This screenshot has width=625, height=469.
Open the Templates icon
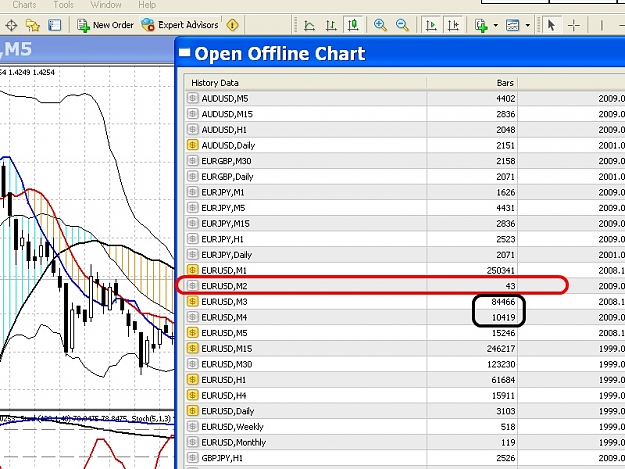512,25
